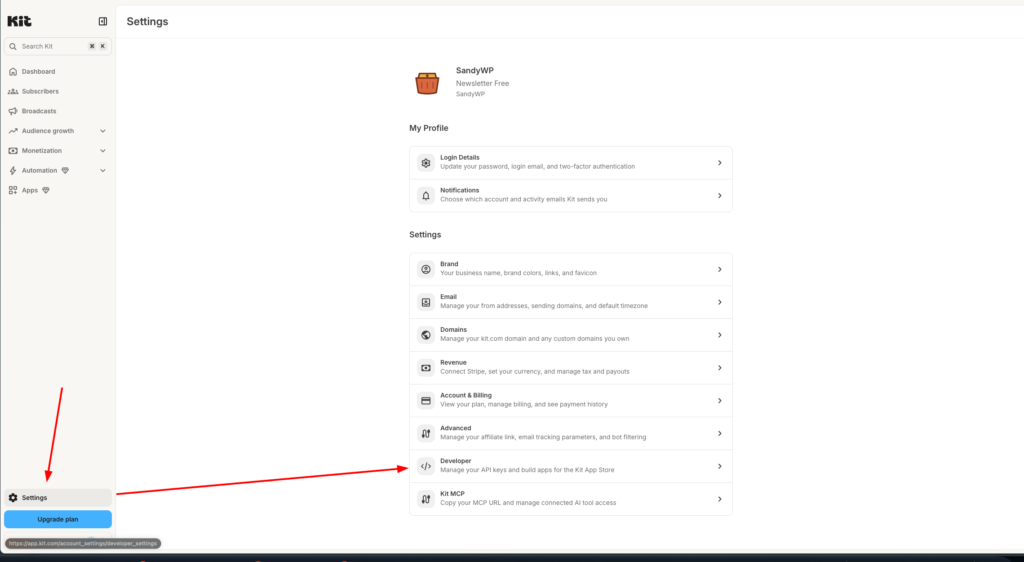Image resolution: width=1024 pixels, height=562 pixels.
Task: Click the Audience growth chart icon
Action: pos(13,131)
